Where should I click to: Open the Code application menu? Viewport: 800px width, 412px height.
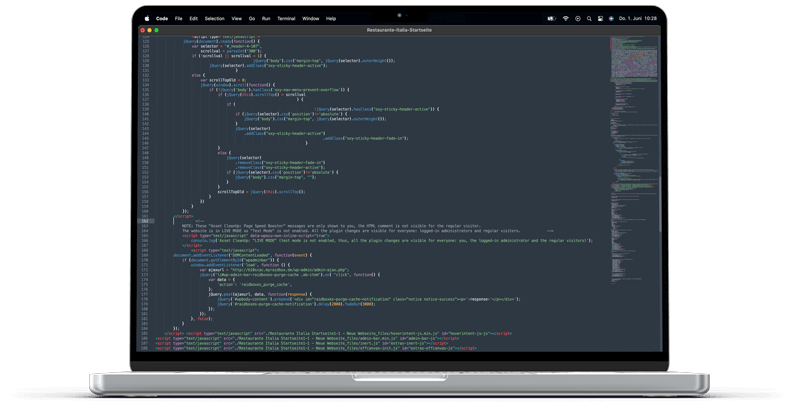[x=162, y=18]
